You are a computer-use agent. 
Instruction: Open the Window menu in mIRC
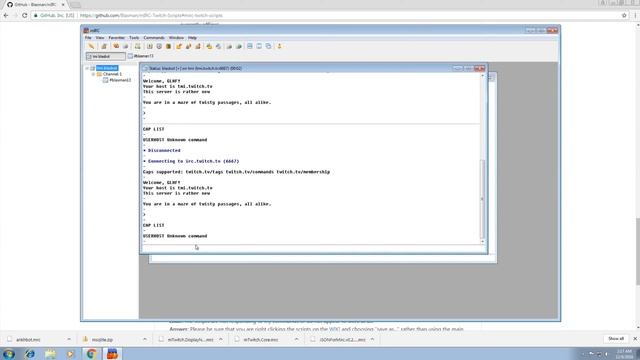(176, 38)
